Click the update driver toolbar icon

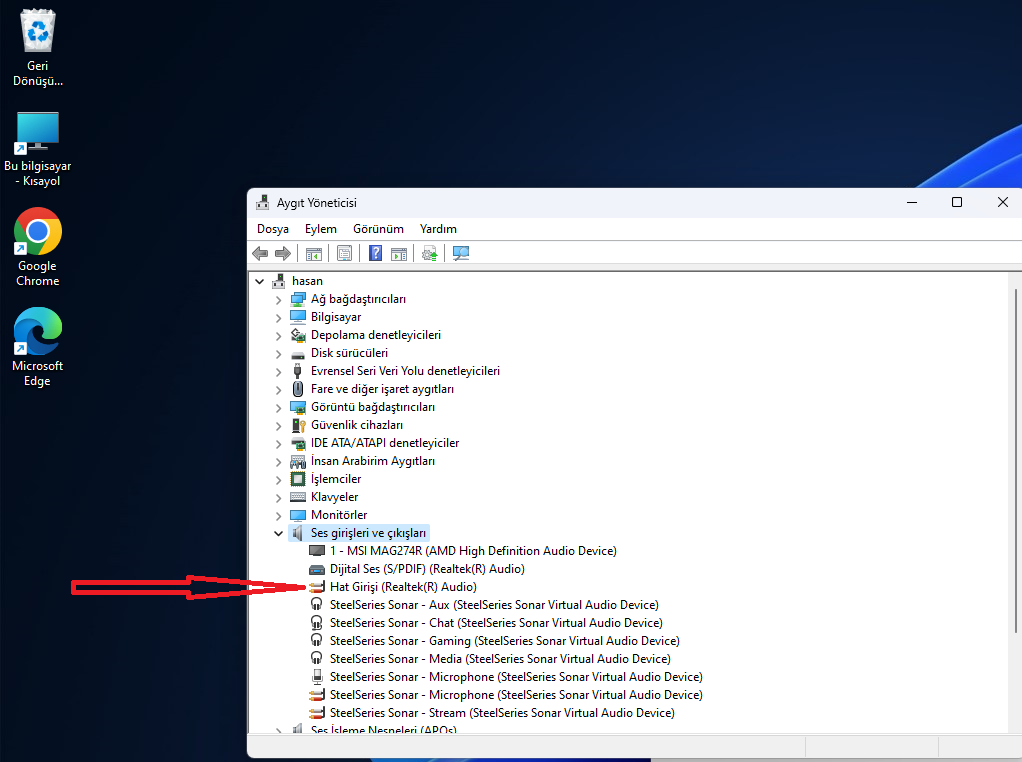coord(429,254)
